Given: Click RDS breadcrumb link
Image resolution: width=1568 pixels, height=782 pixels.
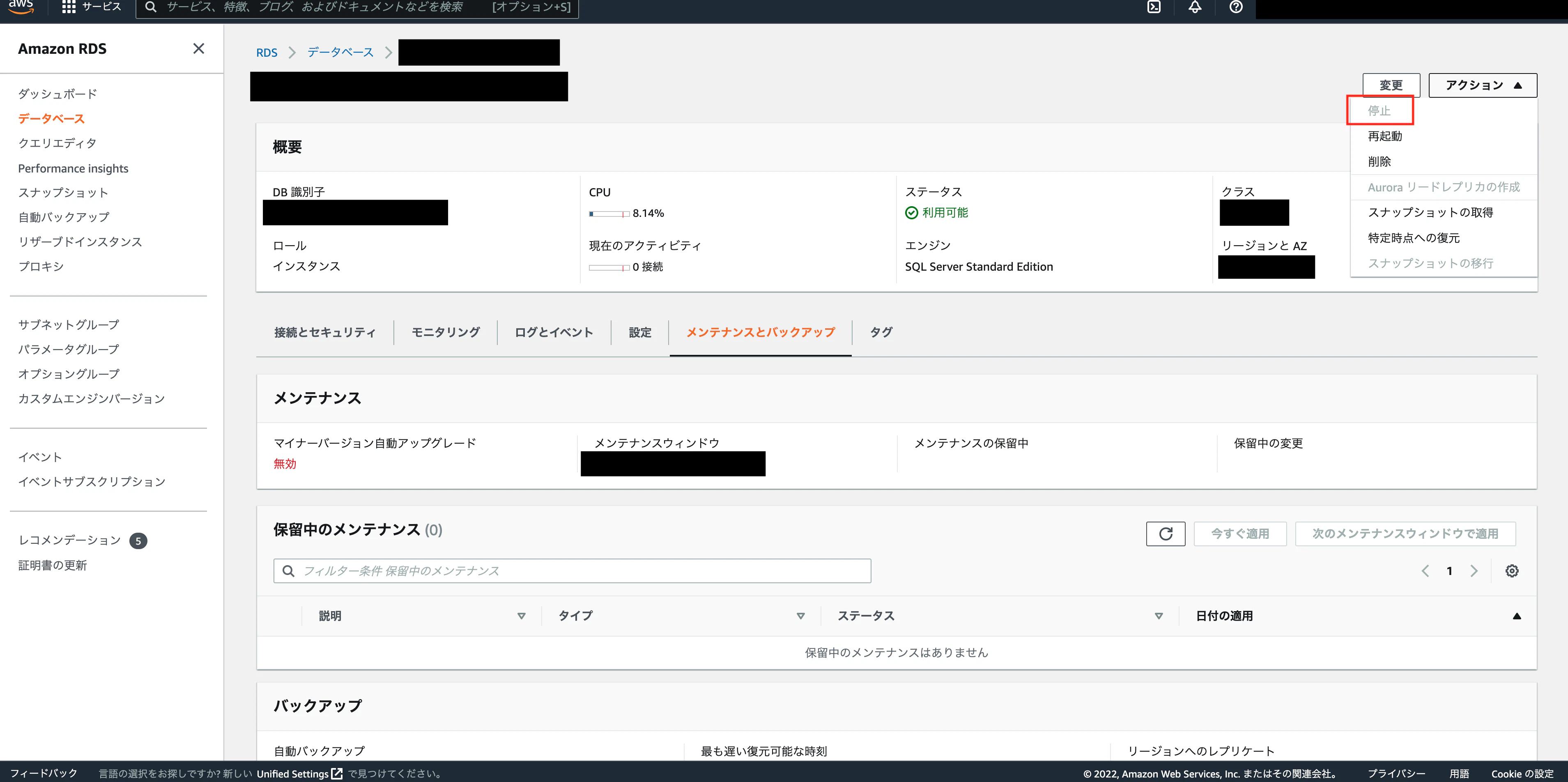Looking at the screenshot, I should point(267,52).
